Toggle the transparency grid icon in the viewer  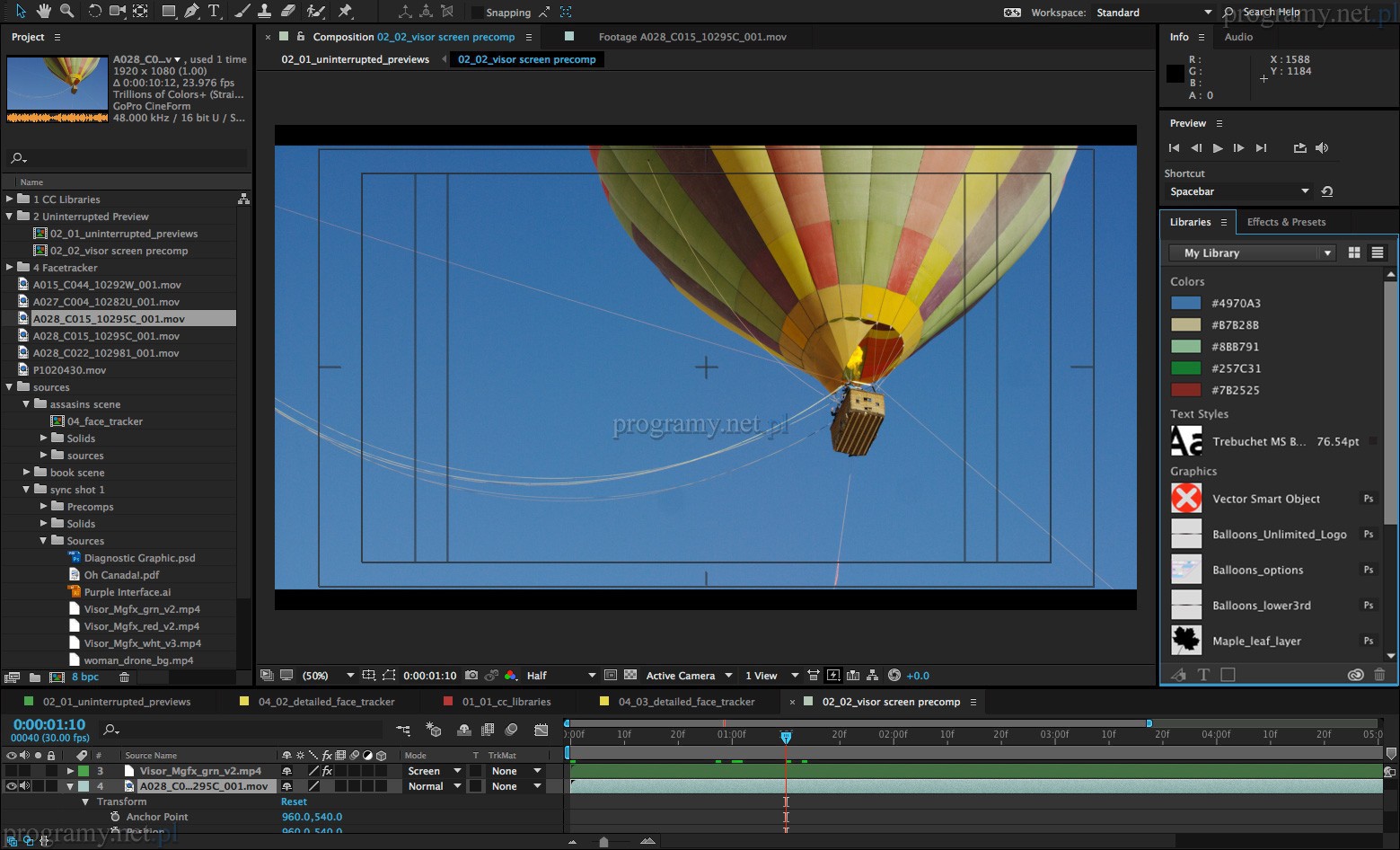click(630, 675)
